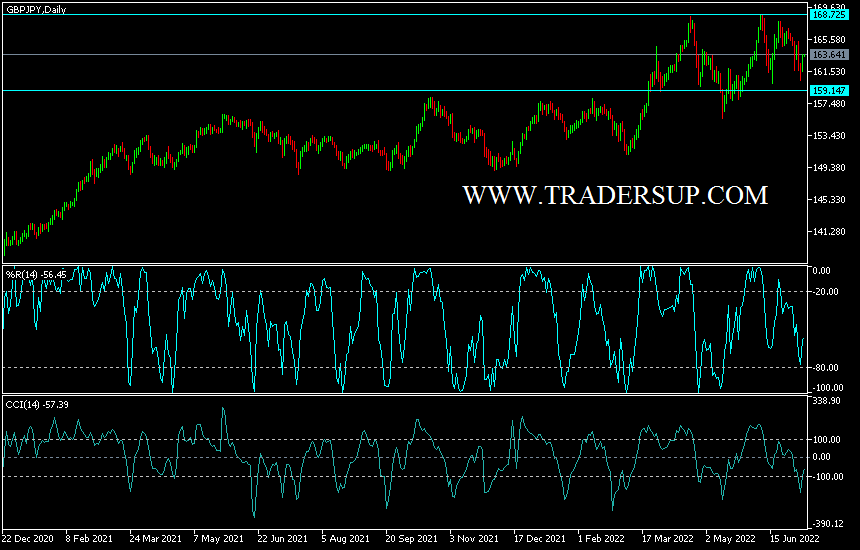Select the 3 Nov 2021 date label
Screen dimensions: 860x550
[474, 538]
